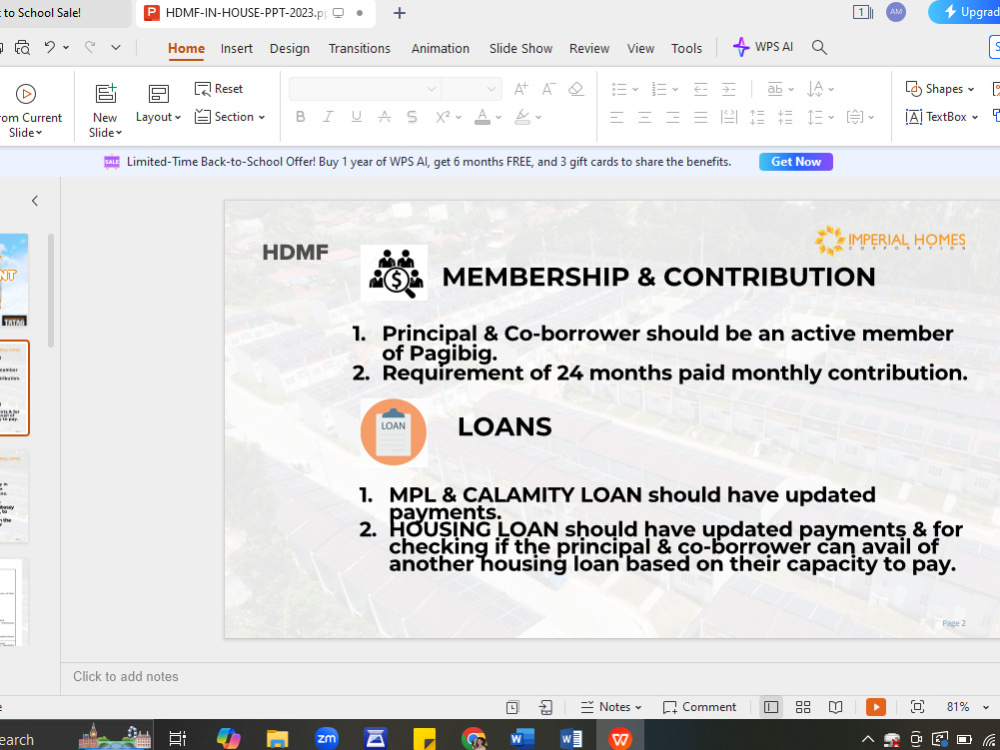Click the Align Right icon
This screenshot has width=1000, height=750.
[x=672, y=117]
